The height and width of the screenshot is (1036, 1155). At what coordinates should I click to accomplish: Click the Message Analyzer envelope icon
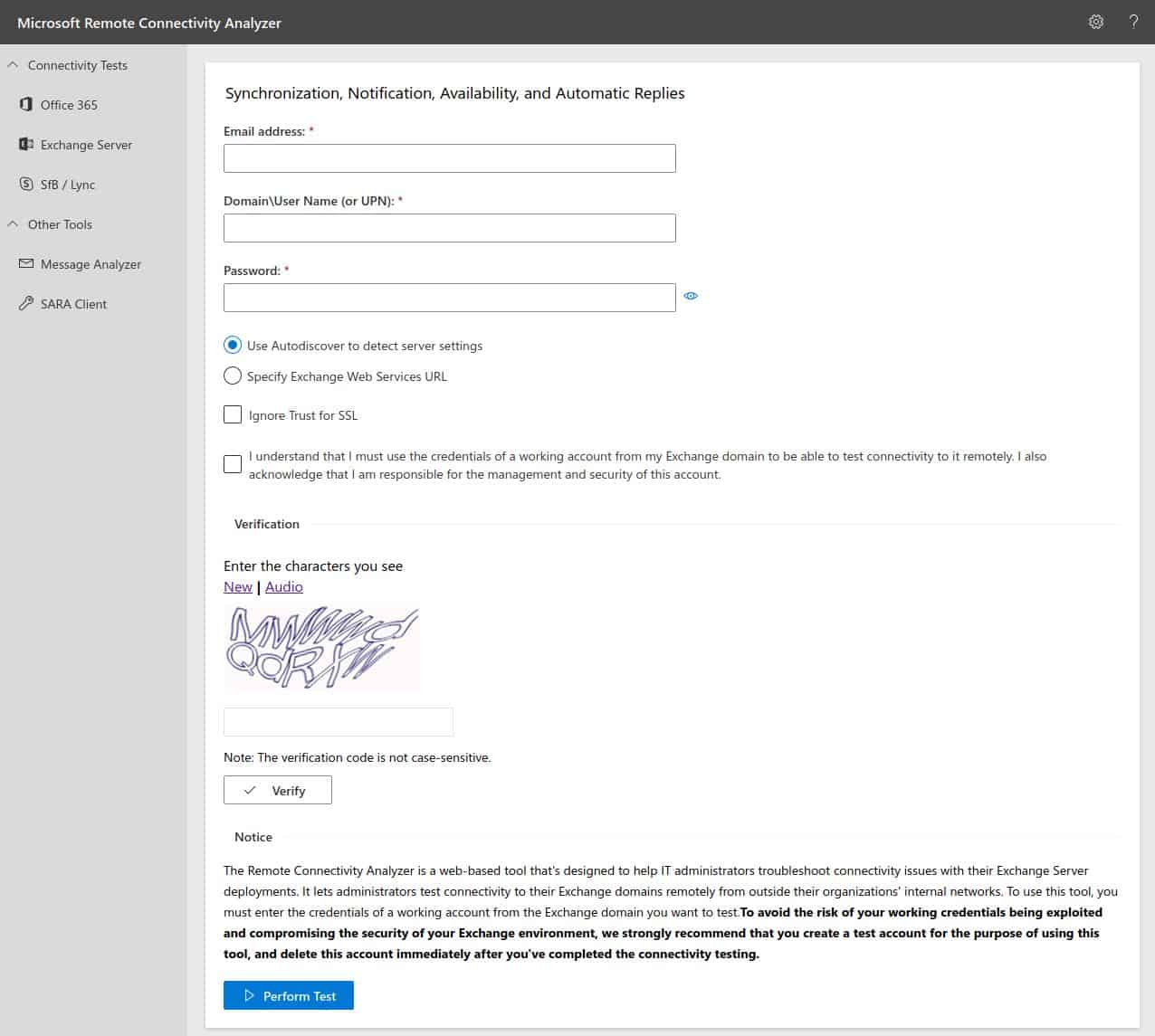pos(26,263)
